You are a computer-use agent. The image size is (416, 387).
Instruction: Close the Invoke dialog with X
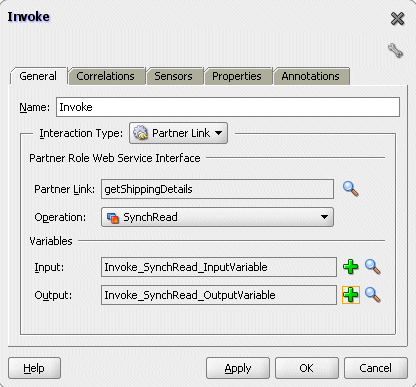397,19
